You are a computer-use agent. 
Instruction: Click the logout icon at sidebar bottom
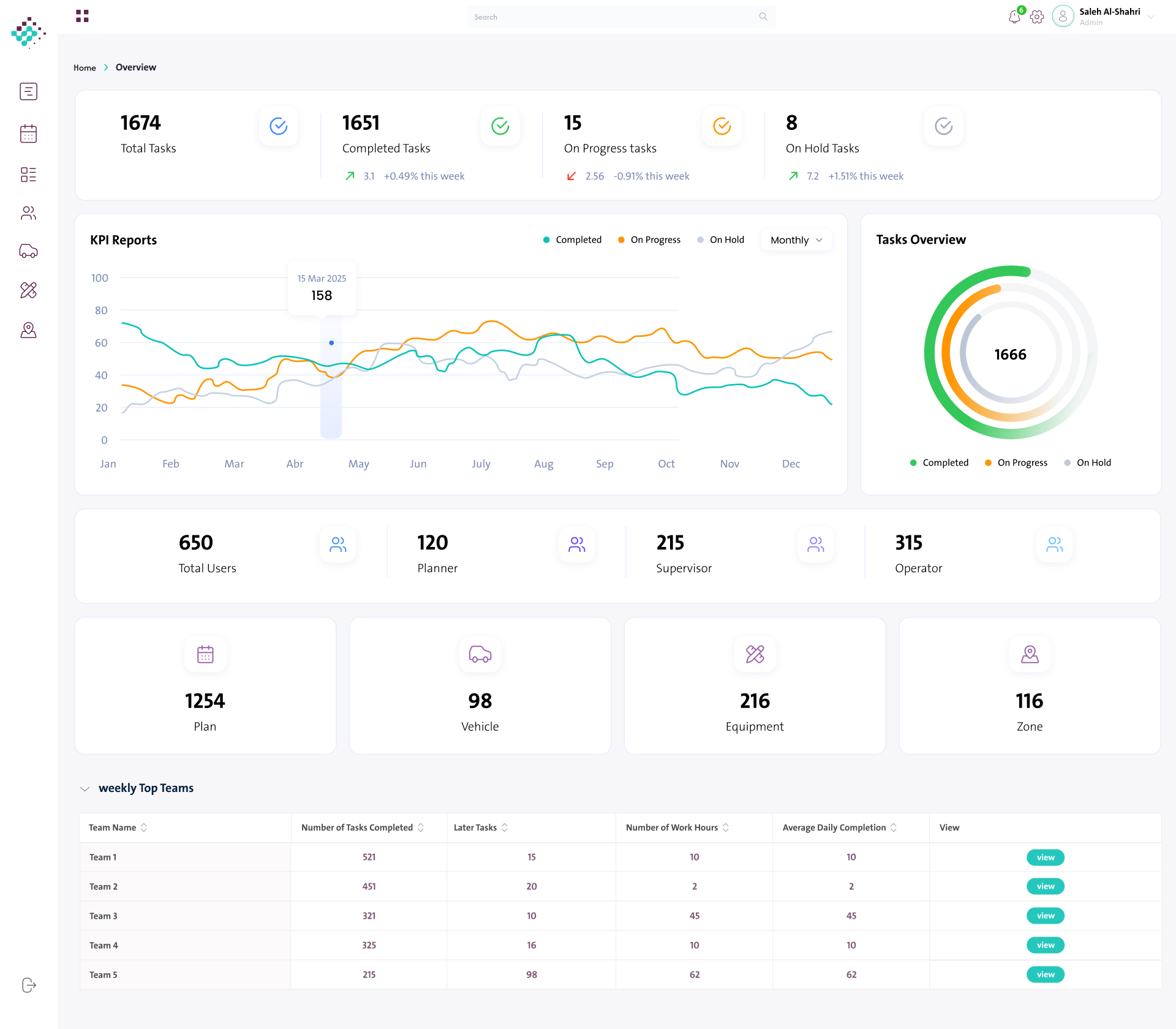click(x=29, y=985)
